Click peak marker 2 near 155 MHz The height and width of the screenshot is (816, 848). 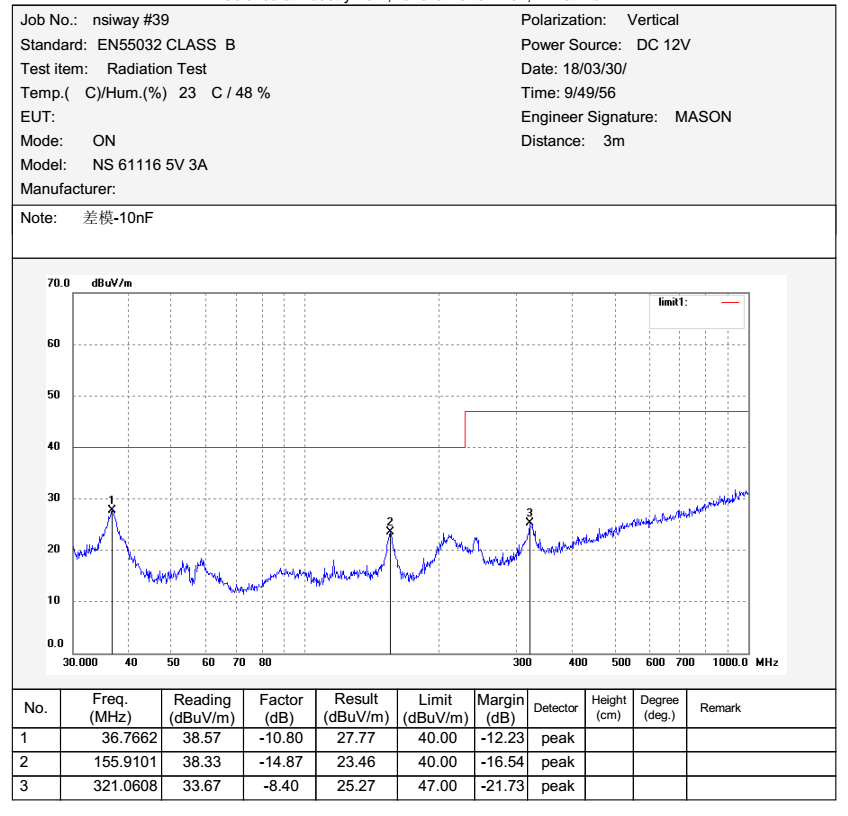tap(390, 530)
